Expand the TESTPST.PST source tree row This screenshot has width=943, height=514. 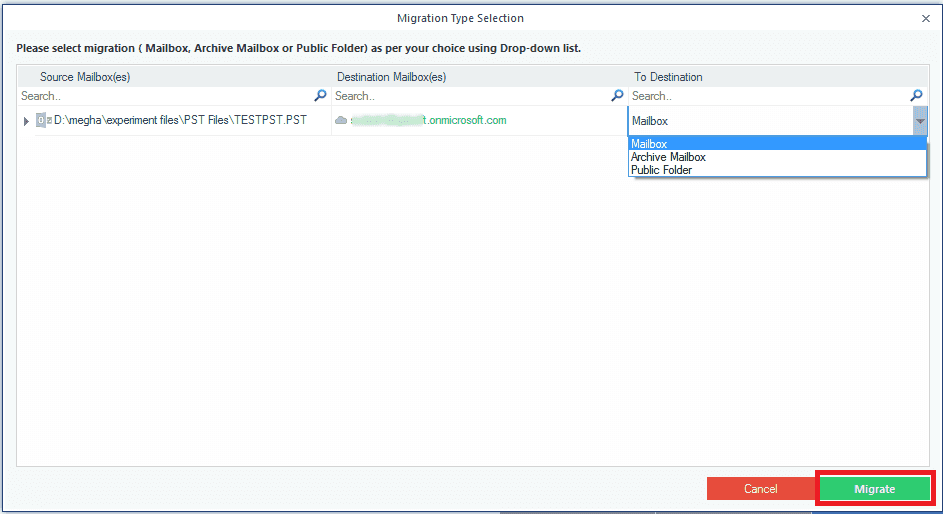coord(26,121)
